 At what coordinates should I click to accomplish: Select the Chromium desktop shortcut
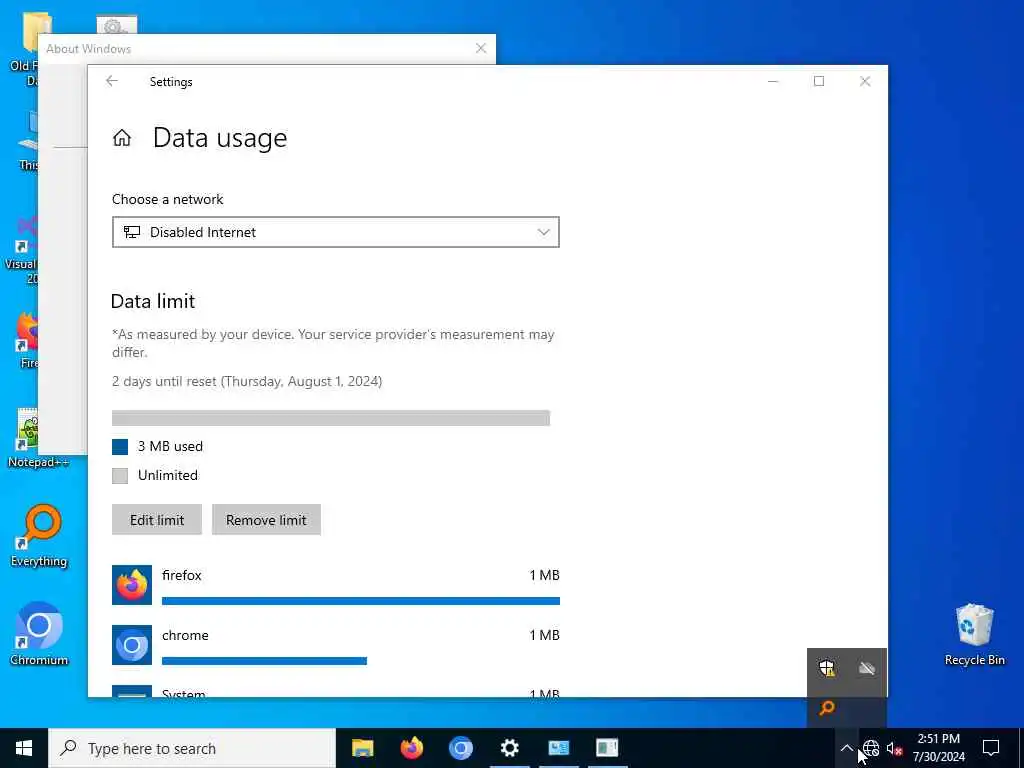coord(39,633)
